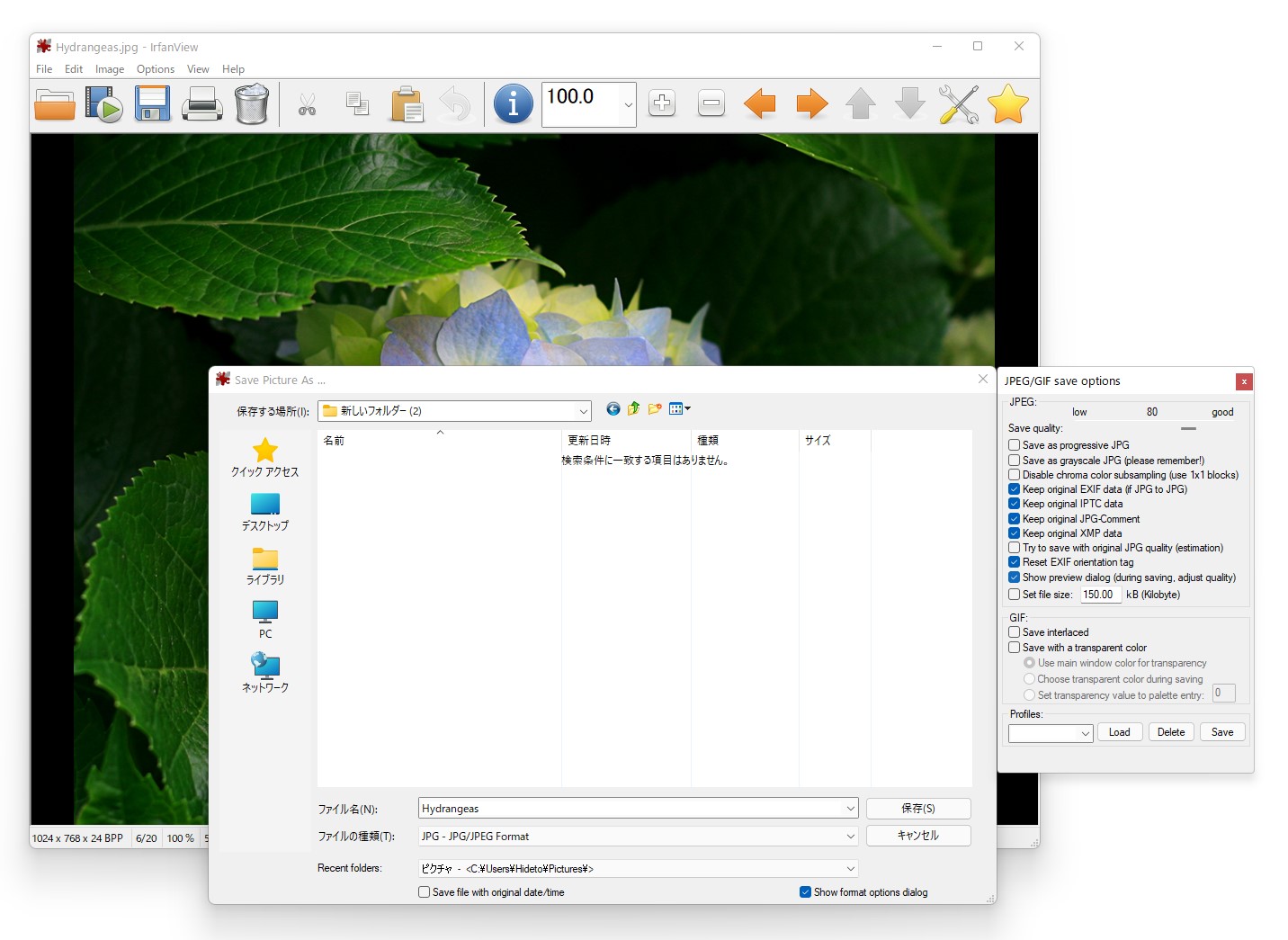
Task: Open the File menu
Action: coord(44,69)
